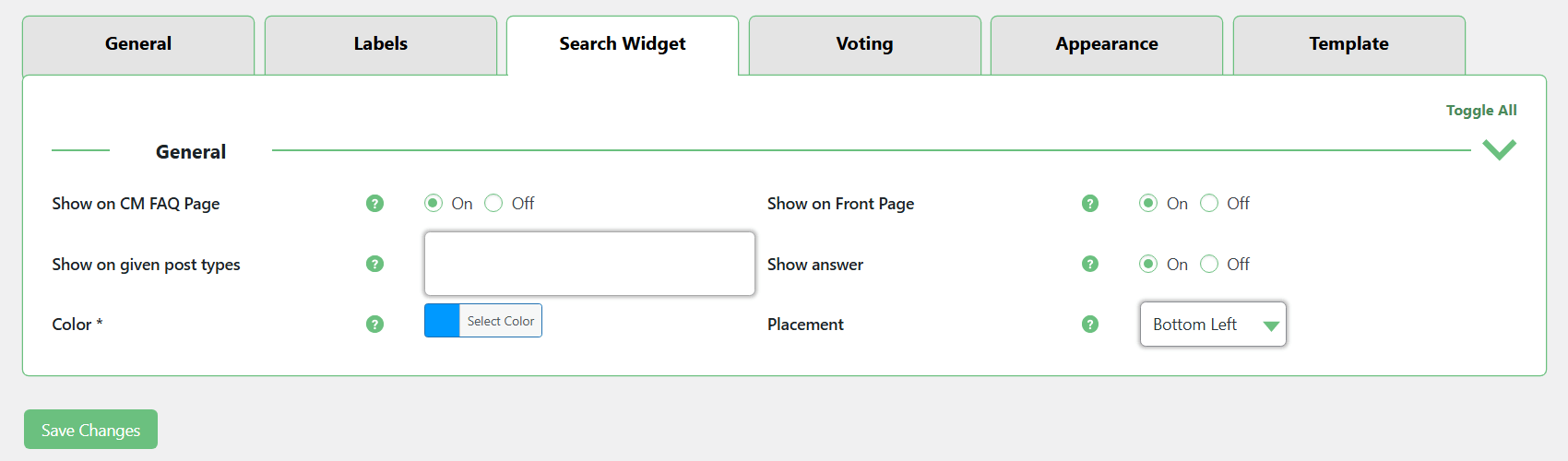Click the help icon next to Color
This screenshot has width=1568, height=461.
pos(374,324)
